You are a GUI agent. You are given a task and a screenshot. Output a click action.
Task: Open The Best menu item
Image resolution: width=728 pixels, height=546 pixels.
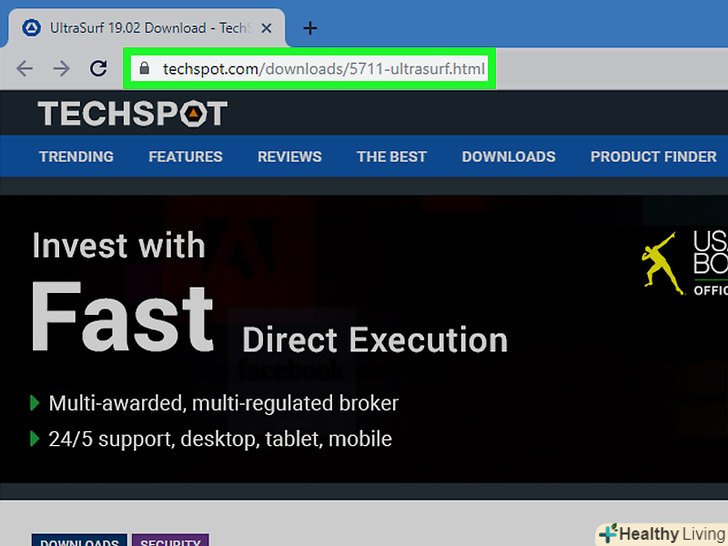tap(392, 156)
